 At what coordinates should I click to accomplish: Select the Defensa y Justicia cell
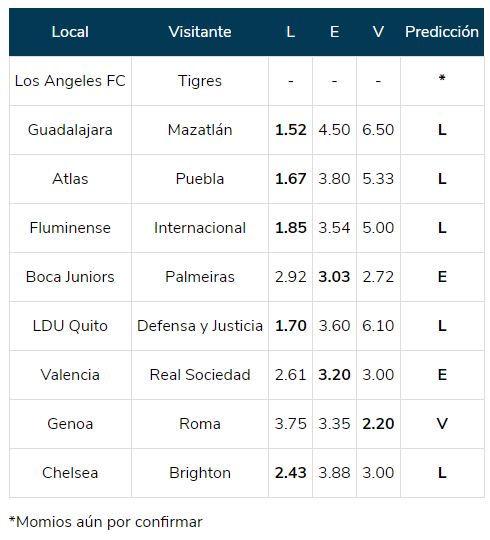pyautogui.click(x=200, y=326)
